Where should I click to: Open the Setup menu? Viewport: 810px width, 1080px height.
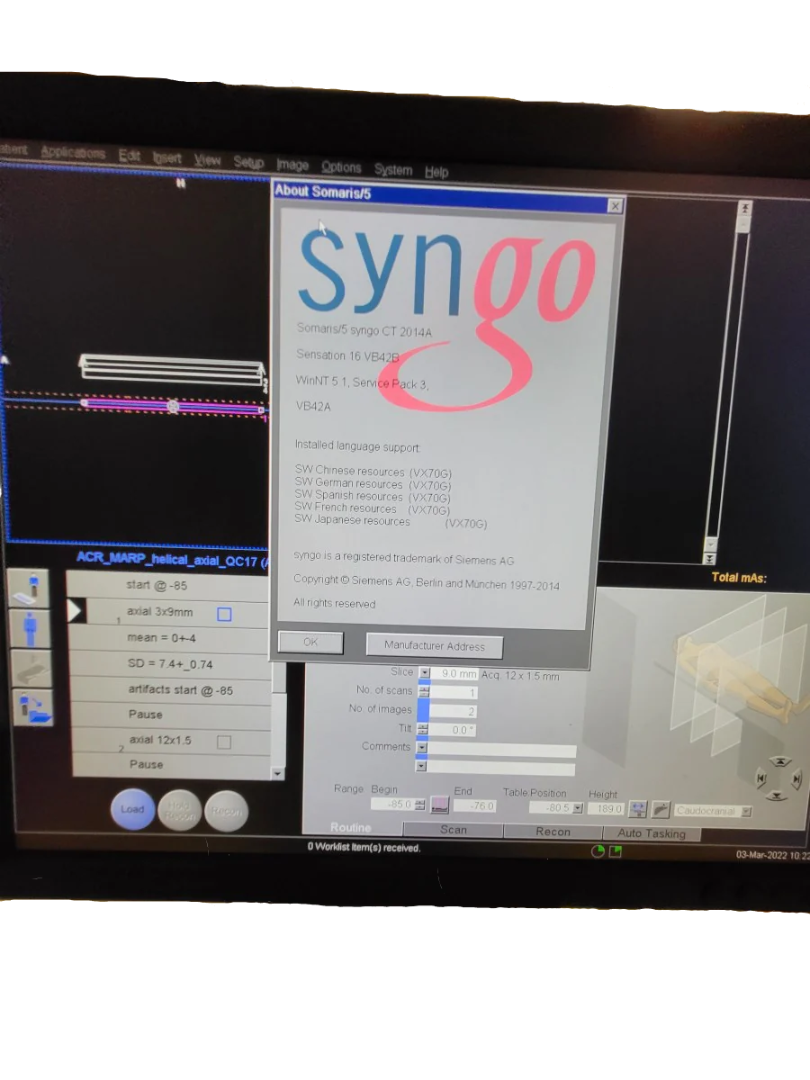coord(248,163)
